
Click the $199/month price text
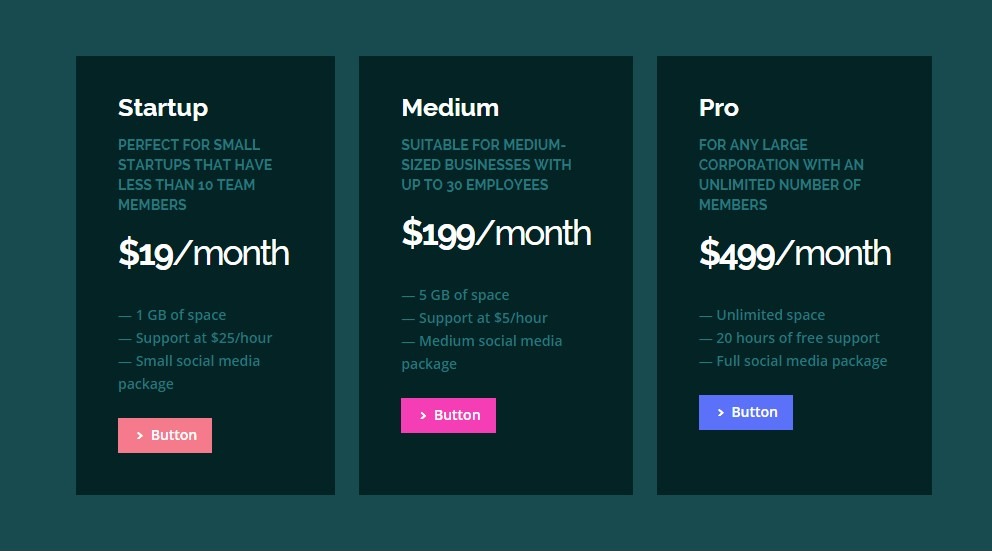tap(496, 233)
